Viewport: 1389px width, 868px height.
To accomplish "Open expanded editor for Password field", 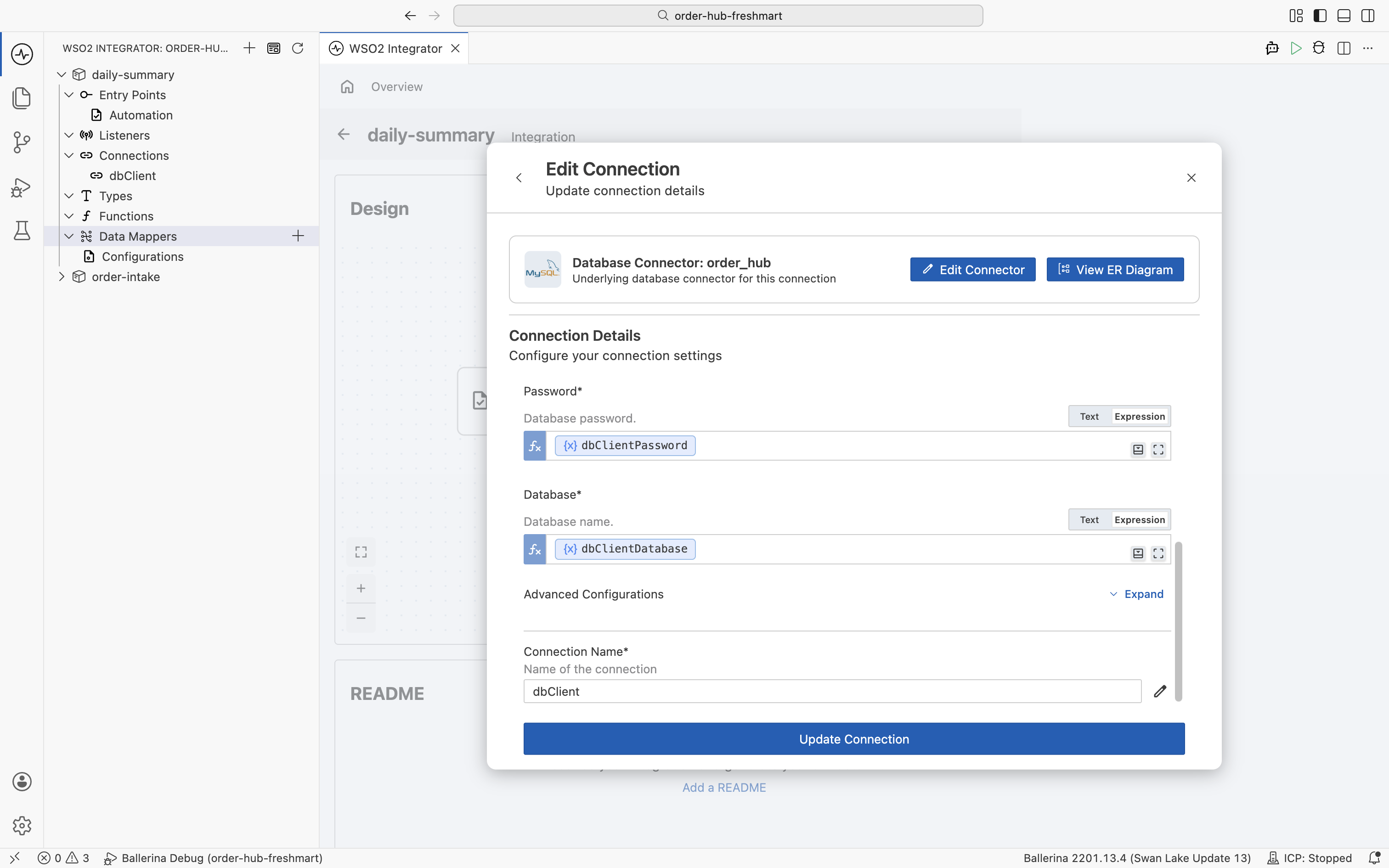I will click(x=1158, y=450).
